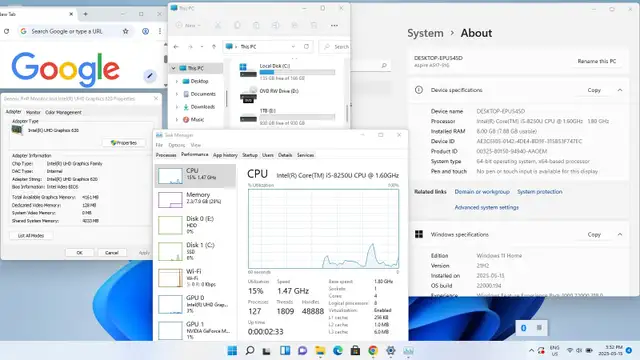Click File Explorer refresh icon

(306, 47)
